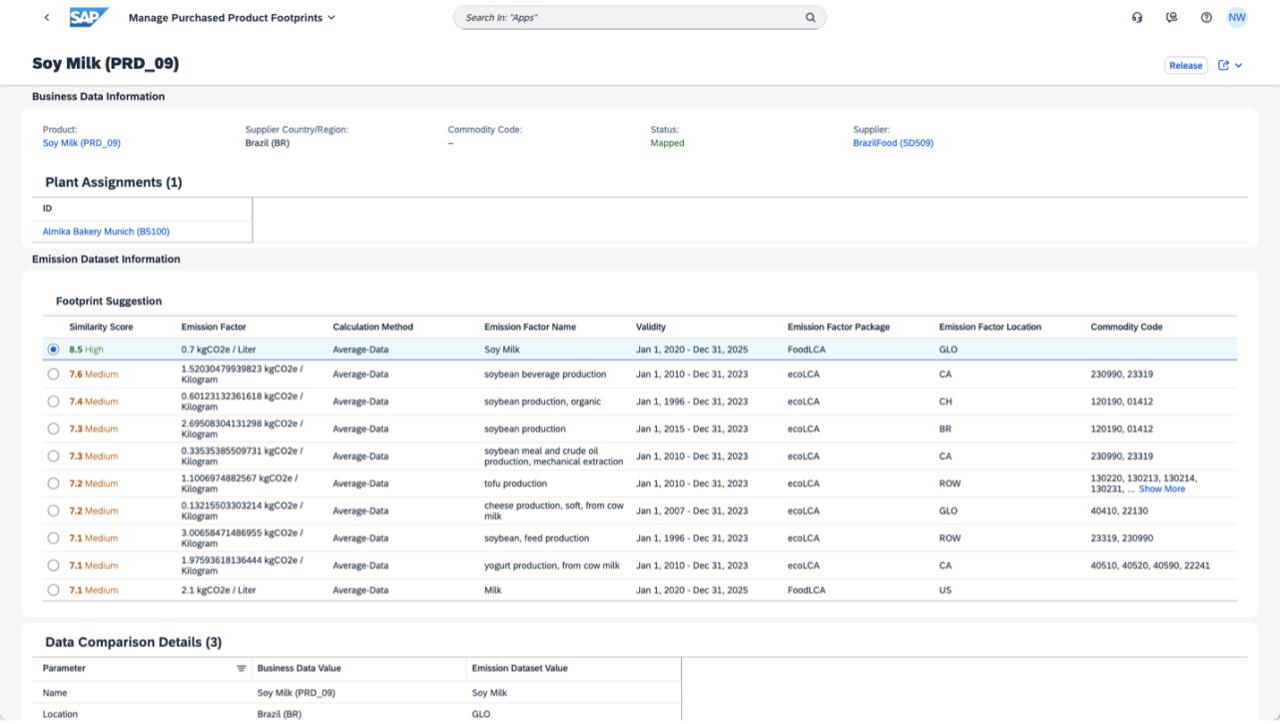Viewport: 1280px width, 724px height.
Task: Click the share export icon
Action: coord(1223,65)
